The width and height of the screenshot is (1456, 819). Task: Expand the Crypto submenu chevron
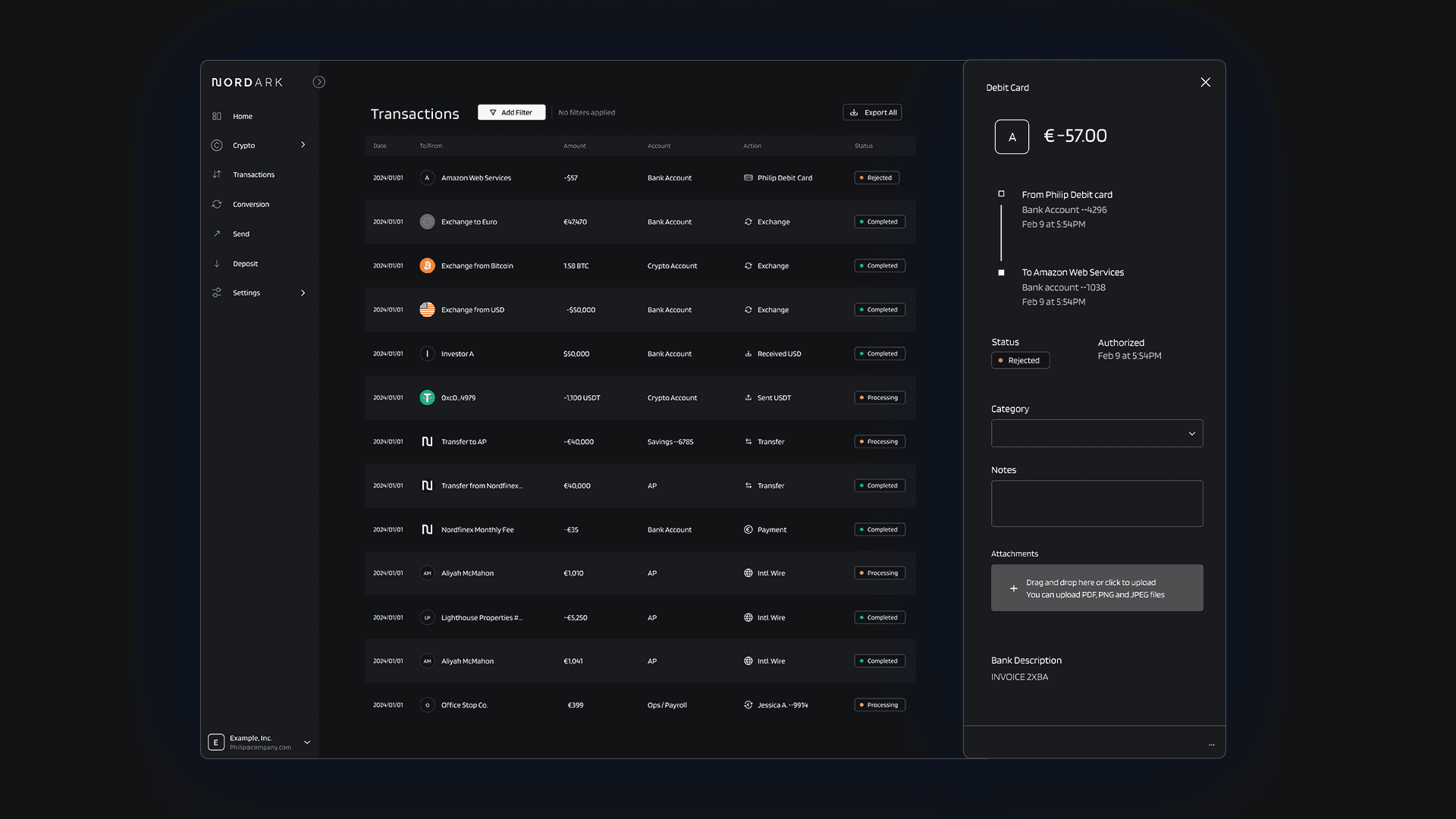(303, 145)
